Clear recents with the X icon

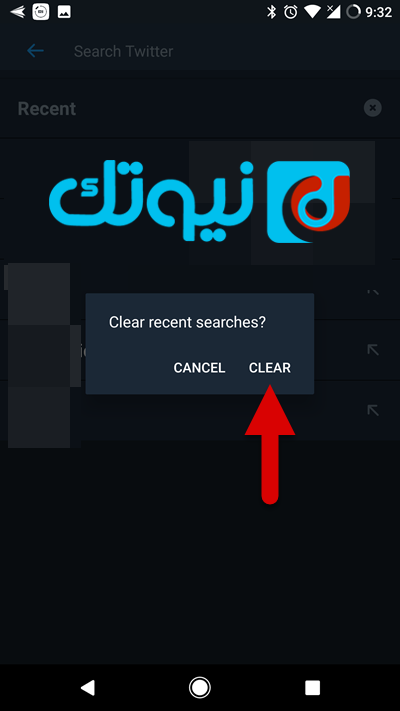pos(373,108)
